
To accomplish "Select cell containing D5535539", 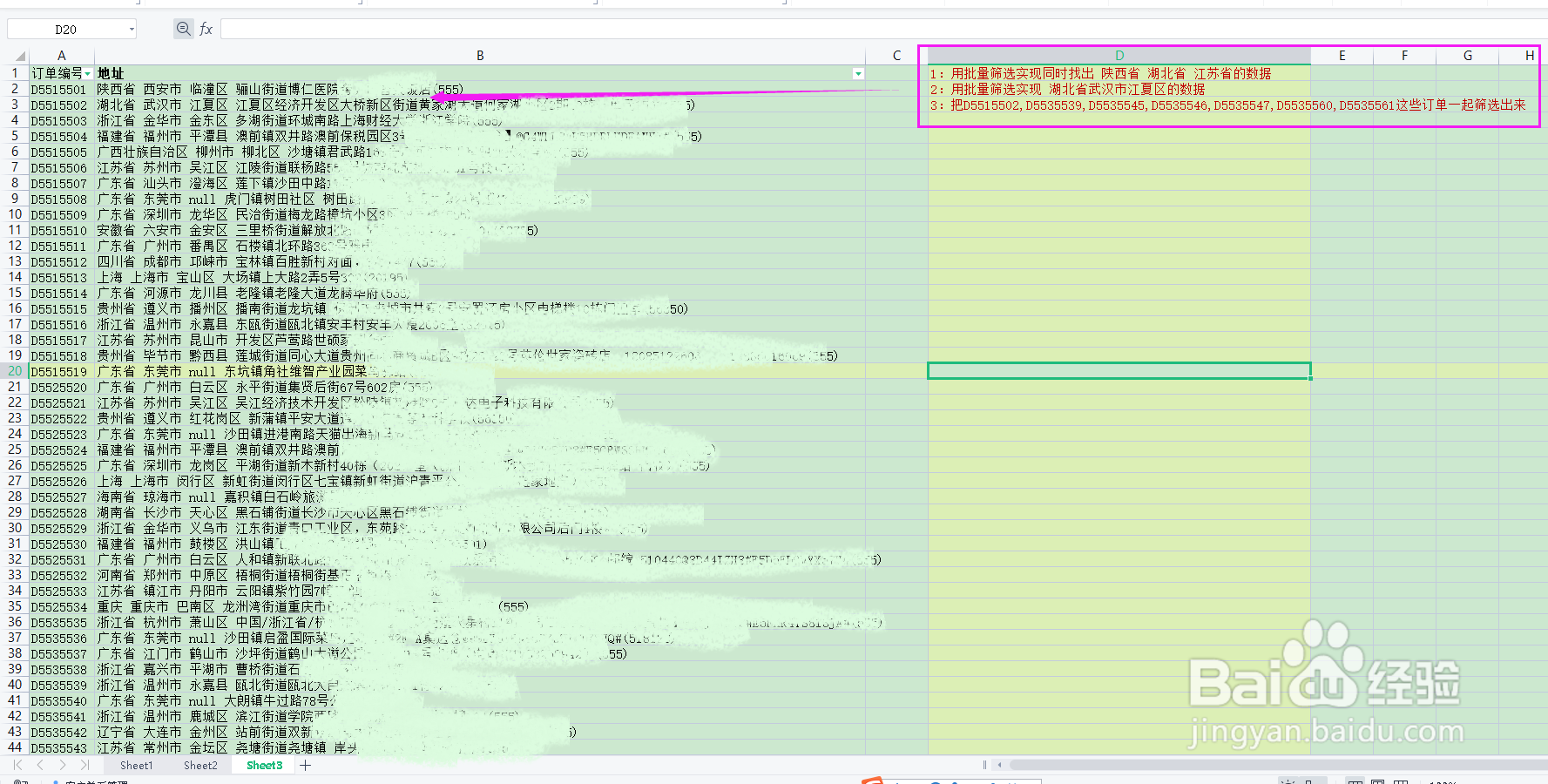I will pyautogui.click(x=62, y=685).
